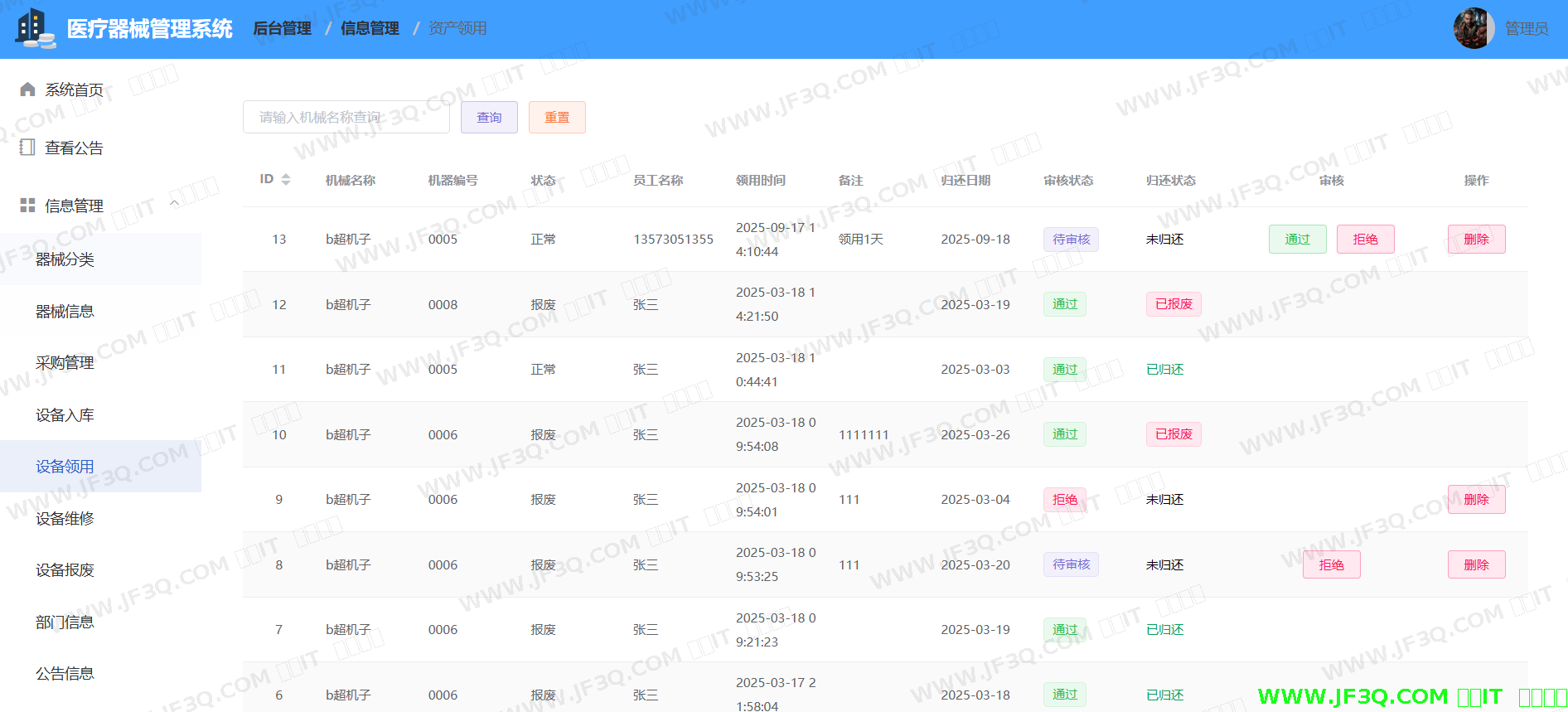Approve record 13 with 通过 button
The height and width of the screenshot is (712, 1568).
(1297, 240)
